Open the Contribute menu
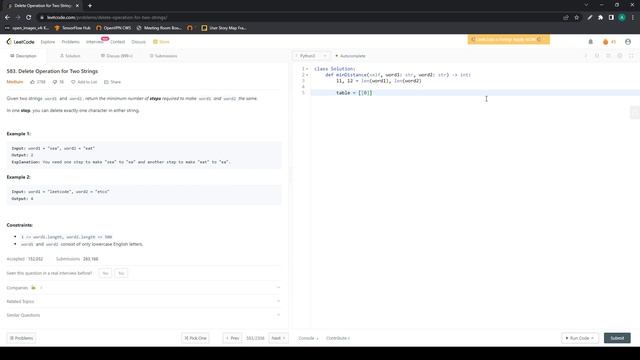This screenshot has height=360, width=640. pyautogui.click(x=338, y=338)
